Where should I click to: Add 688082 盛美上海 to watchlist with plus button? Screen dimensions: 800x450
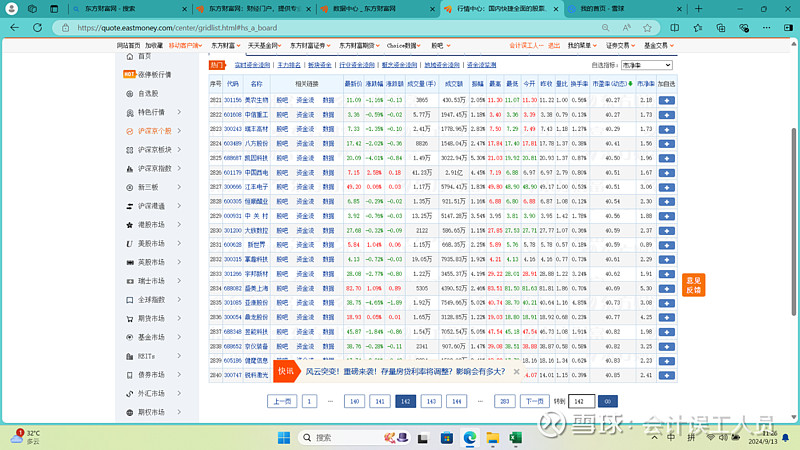click(x=666, y=289)
